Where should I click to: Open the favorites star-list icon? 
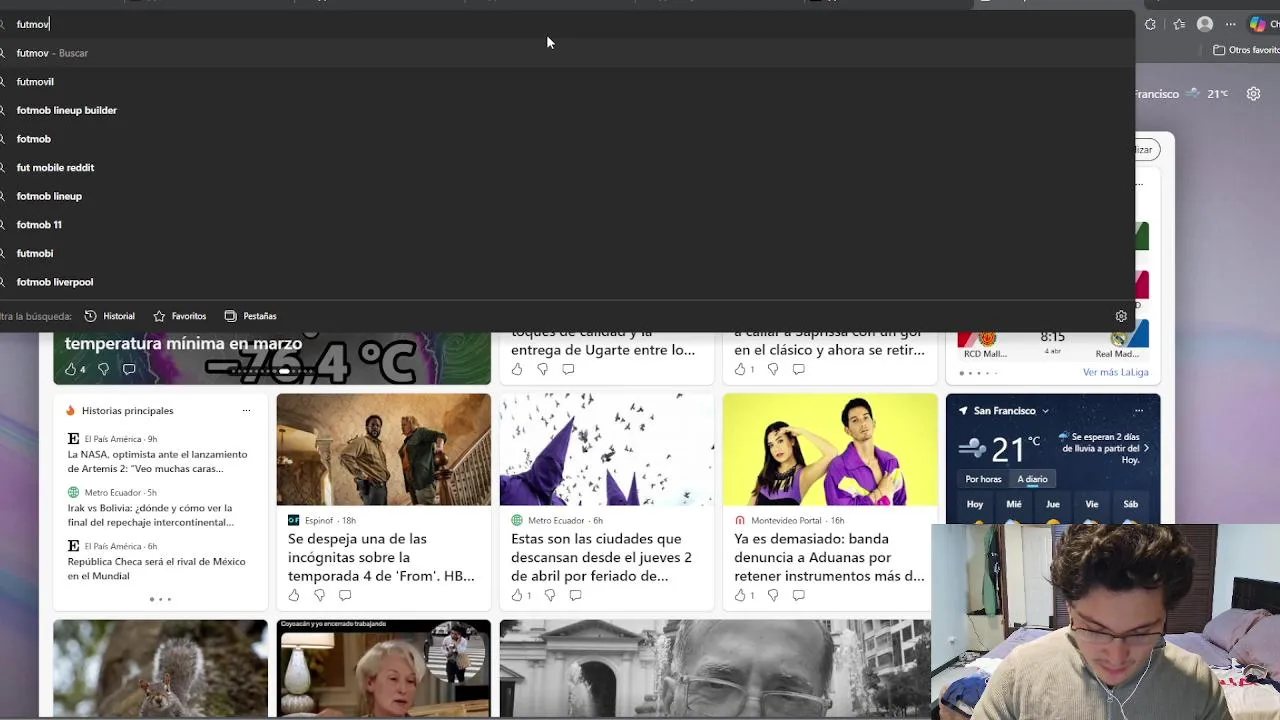tap(1179, 24)
